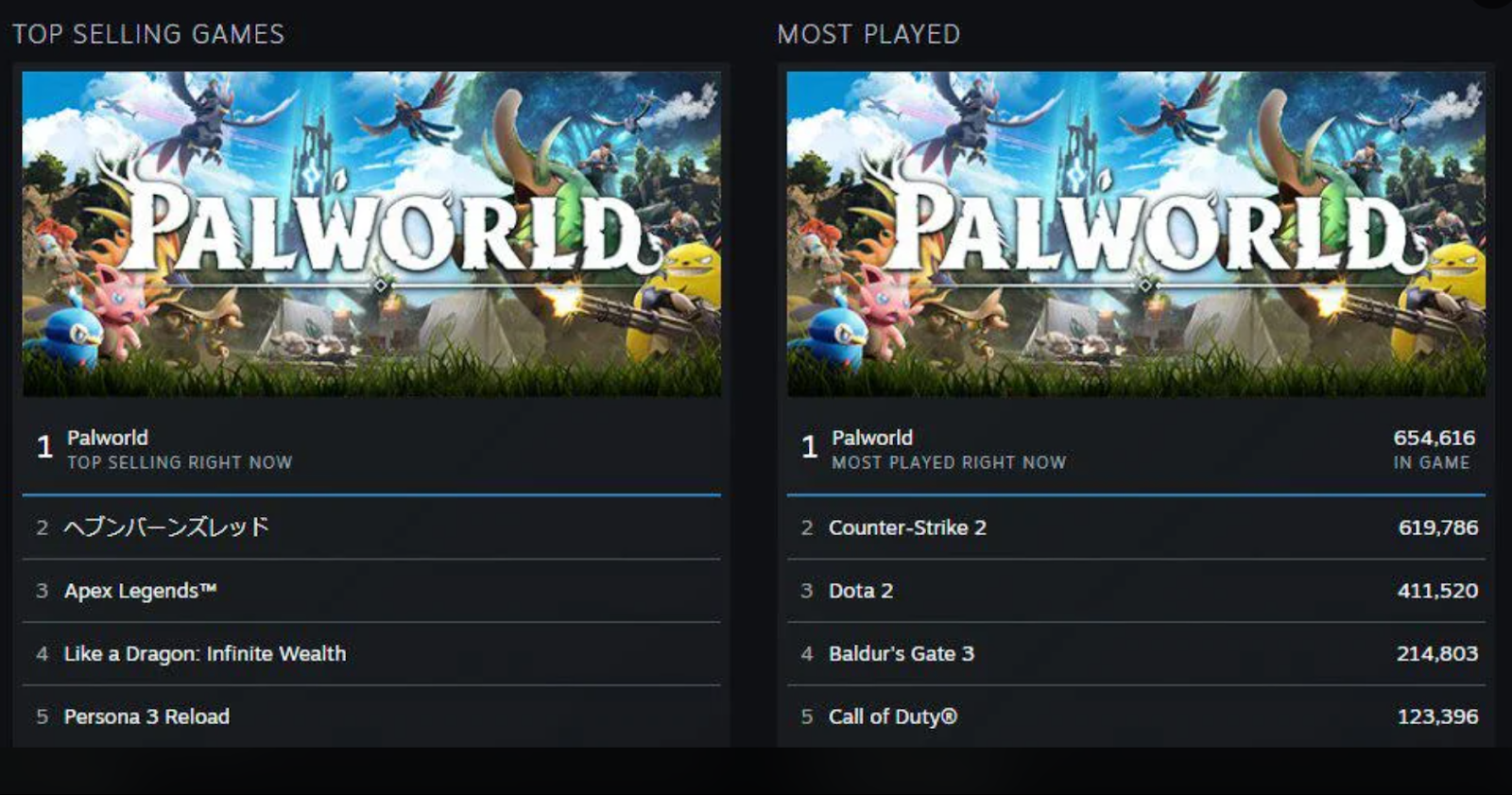This screenshot has width=1512, height=795.
Task: Select Palworld in the most played list
Action: click(x=1136, y=447)
